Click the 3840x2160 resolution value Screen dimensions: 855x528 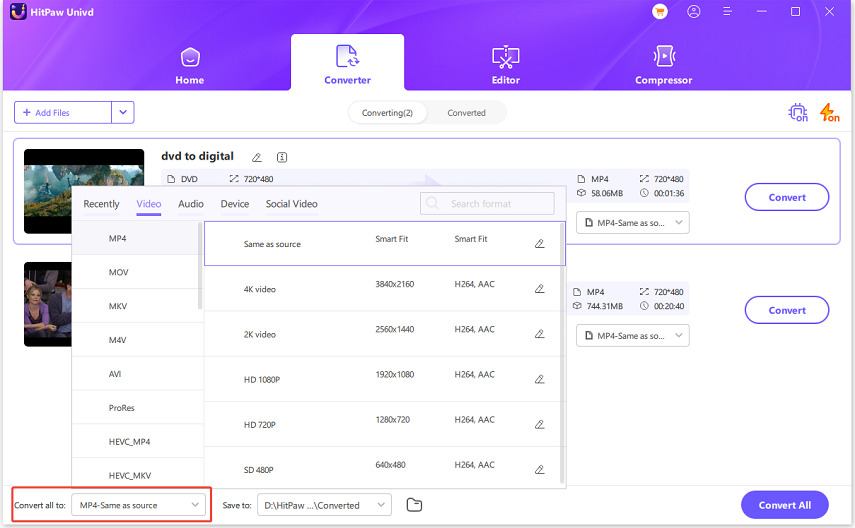tap(394, 284)
